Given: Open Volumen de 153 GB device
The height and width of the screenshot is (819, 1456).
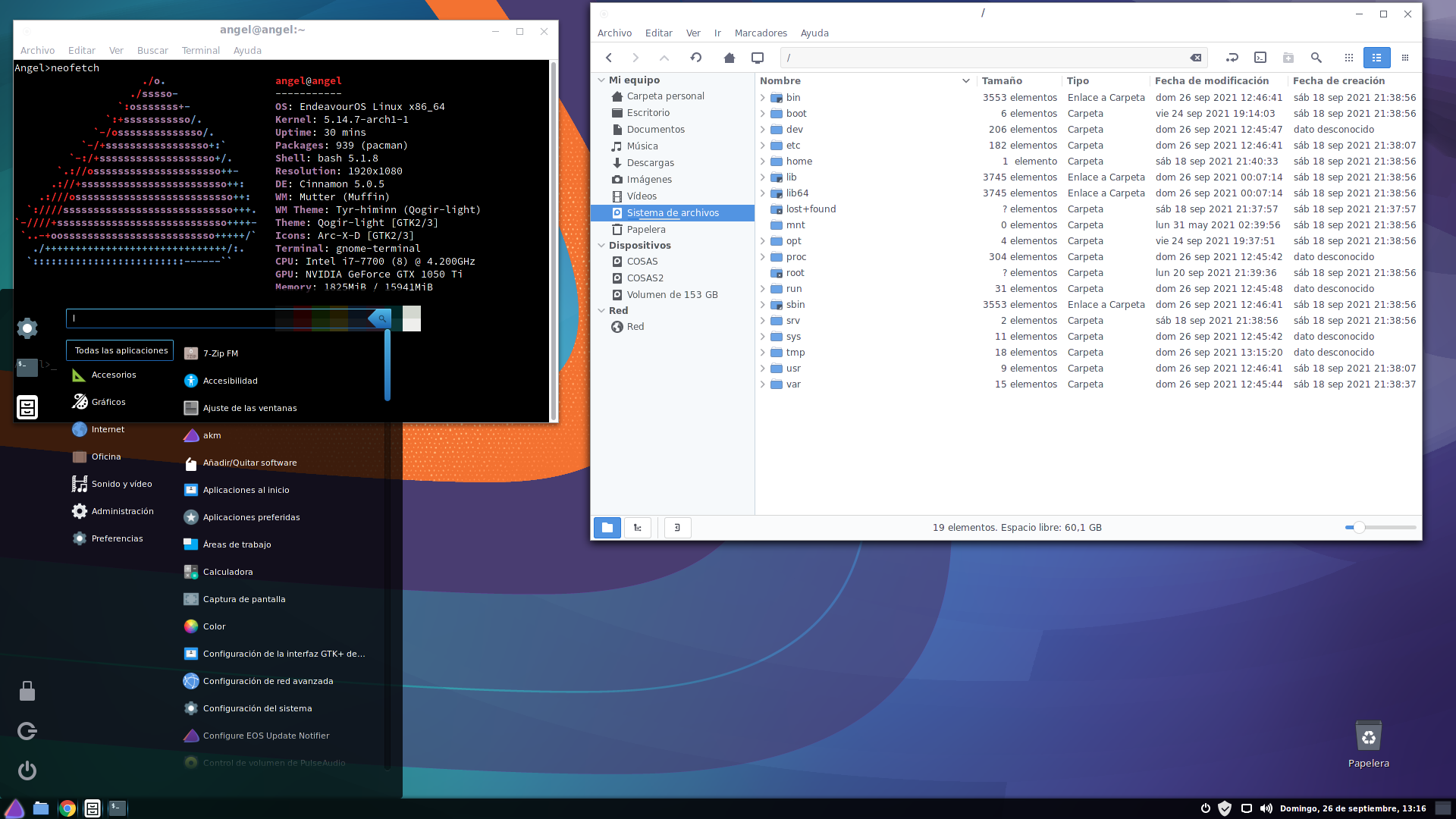Looking at the screenshot, I should point(673,295).
